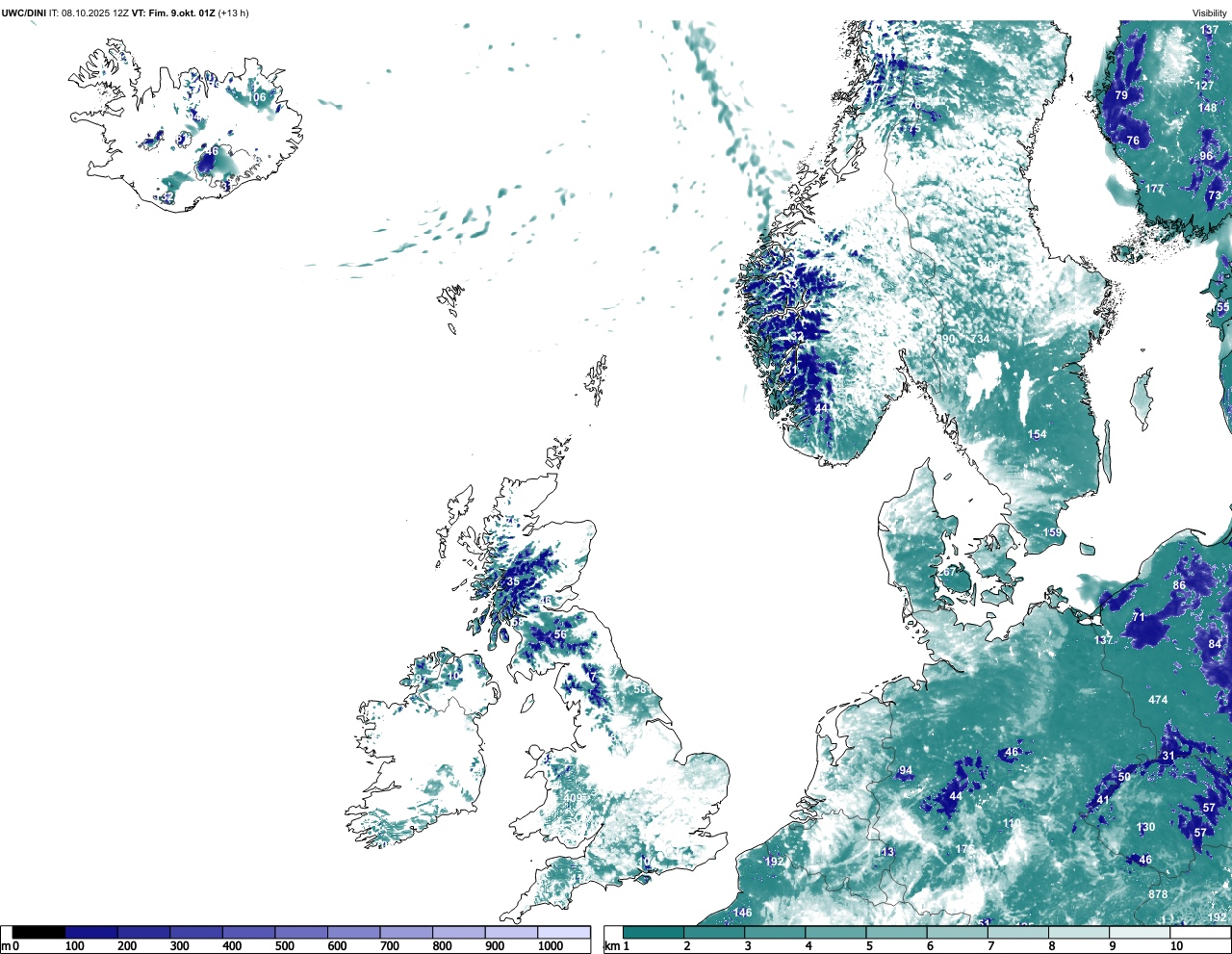
Task: Pick the 7–8 km light teal swatch
Action: tap(1018, 932)
